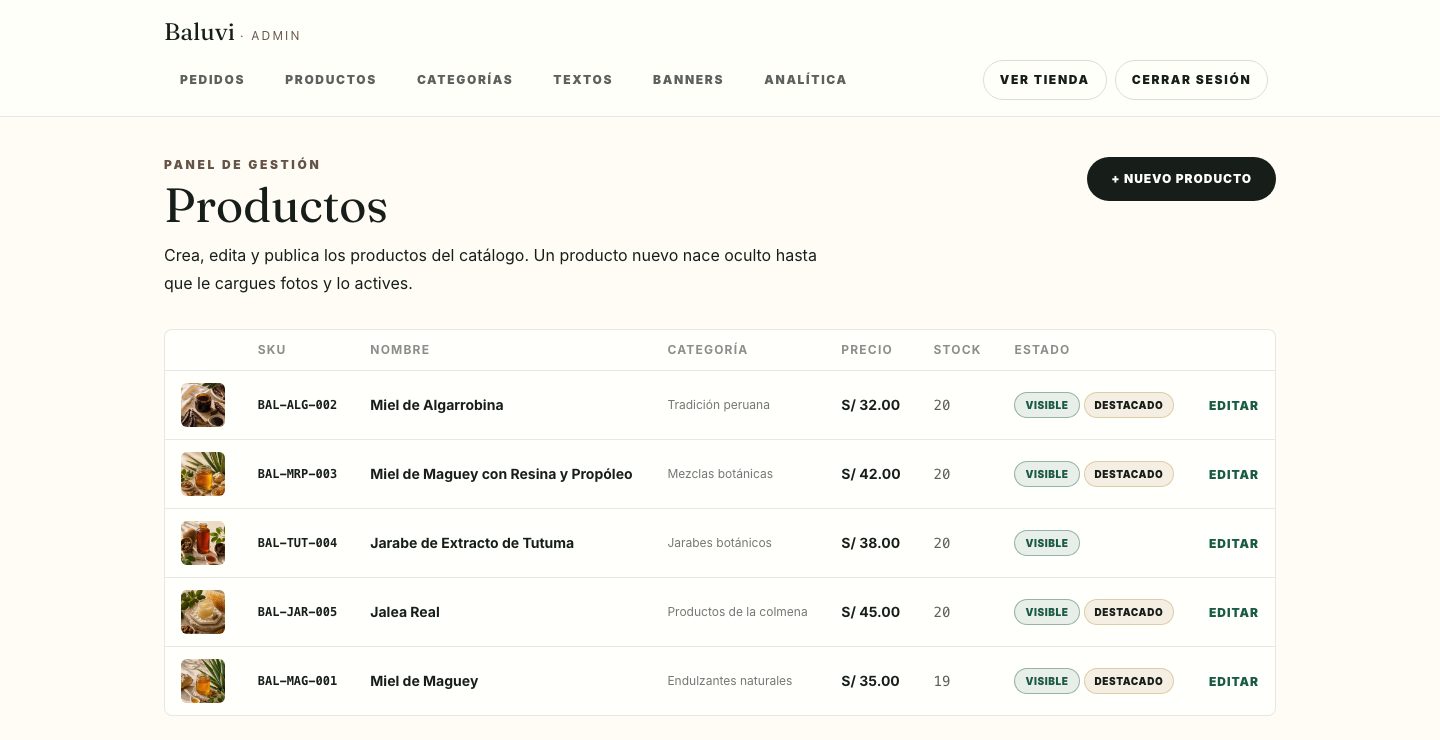
Task: Click category Productos de la colmena
Action: 737,612
